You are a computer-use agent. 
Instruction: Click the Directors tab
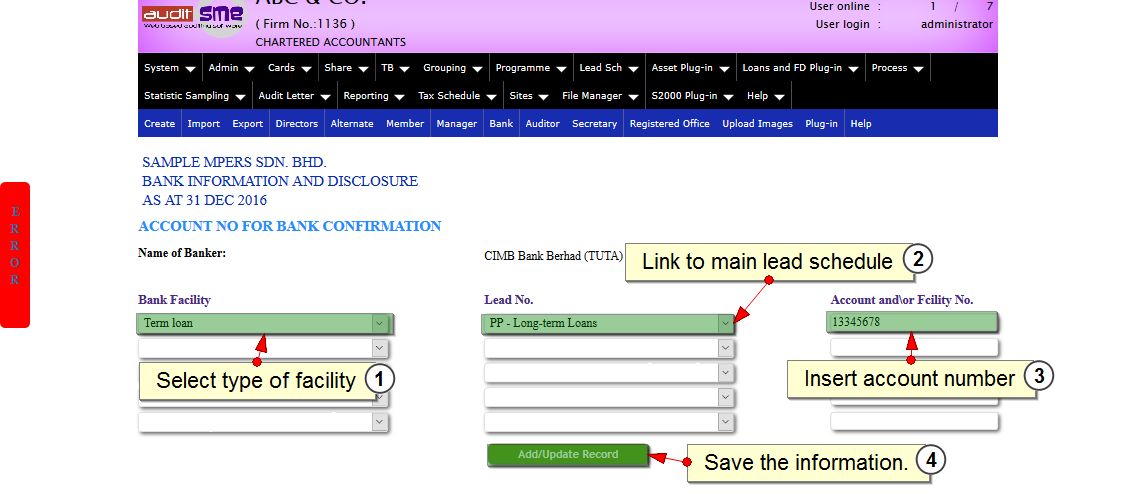pyautogui.click(x=296, y=124)
